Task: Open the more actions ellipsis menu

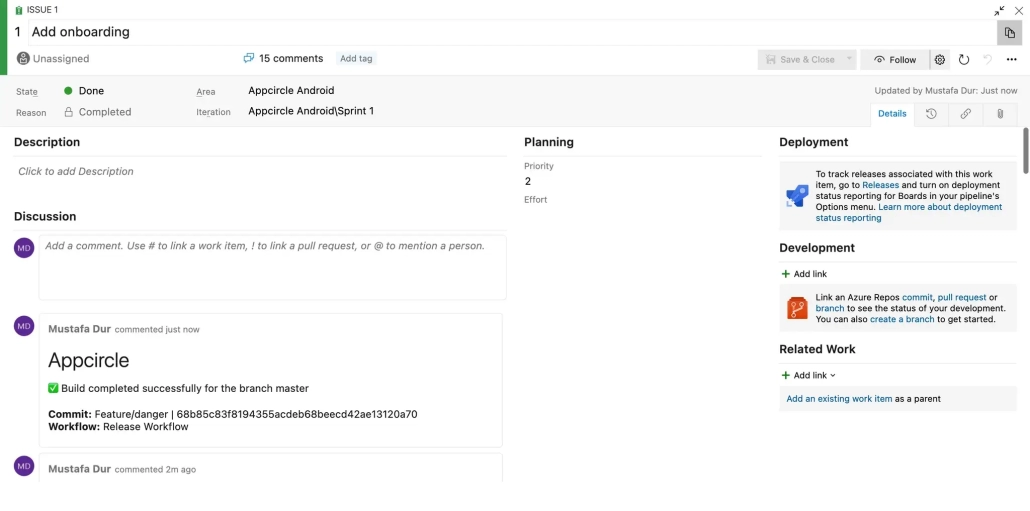Action: tap(1012, 60)
